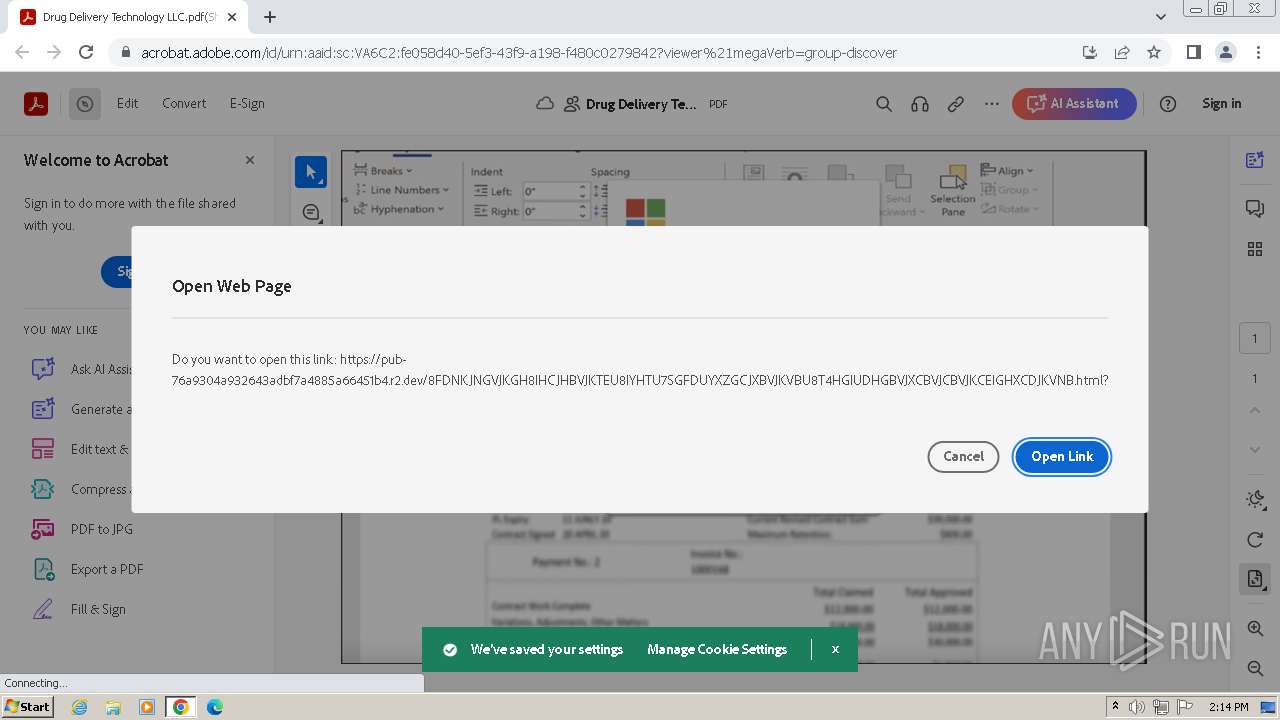1280x720 pixels.
Task: Close the Welcome to Acrobat panel
Action: 250,160
